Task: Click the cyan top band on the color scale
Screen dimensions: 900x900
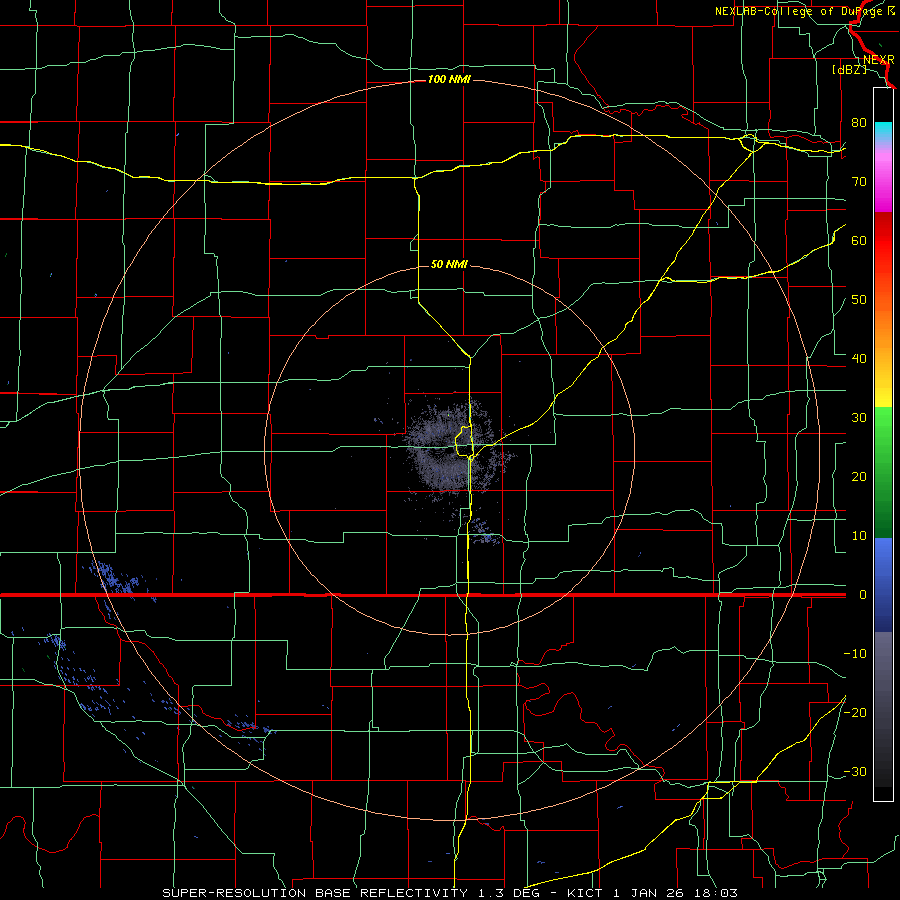Action: [883, 131]
